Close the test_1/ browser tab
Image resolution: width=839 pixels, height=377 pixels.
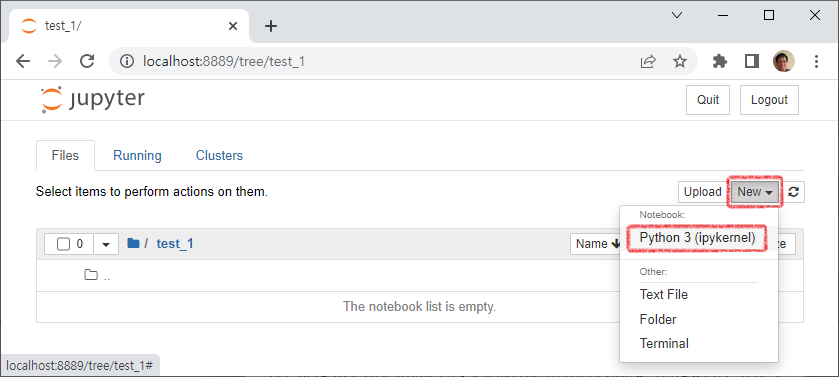[233, 26]
